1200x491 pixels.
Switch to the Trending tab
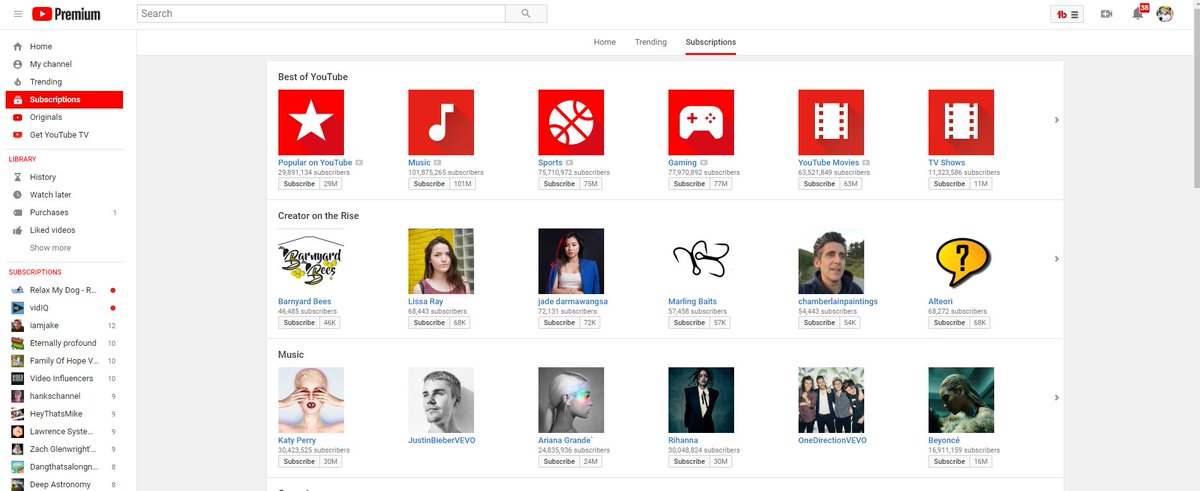pos(651,42)
